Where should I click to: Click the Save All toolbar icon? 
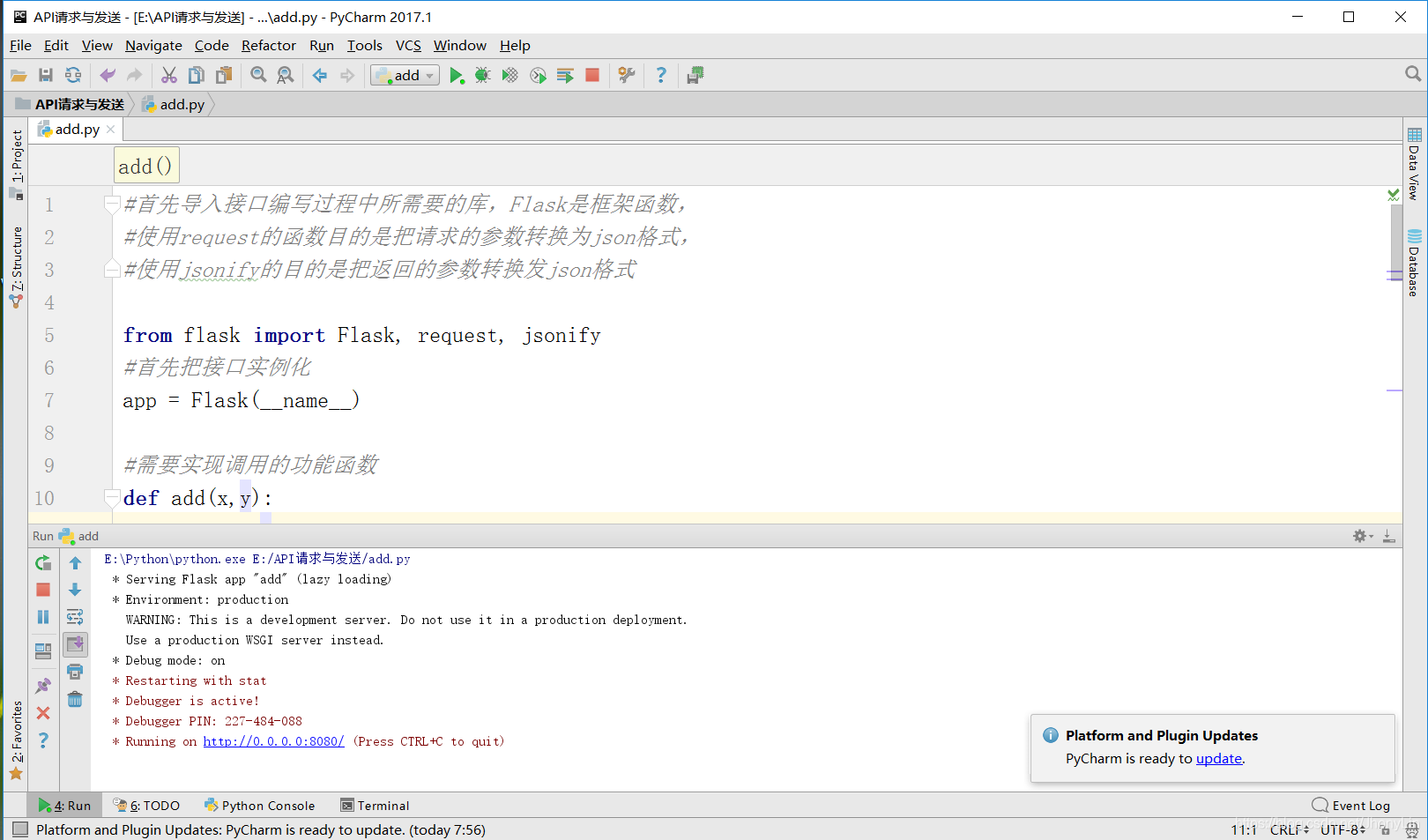[46, 76]
